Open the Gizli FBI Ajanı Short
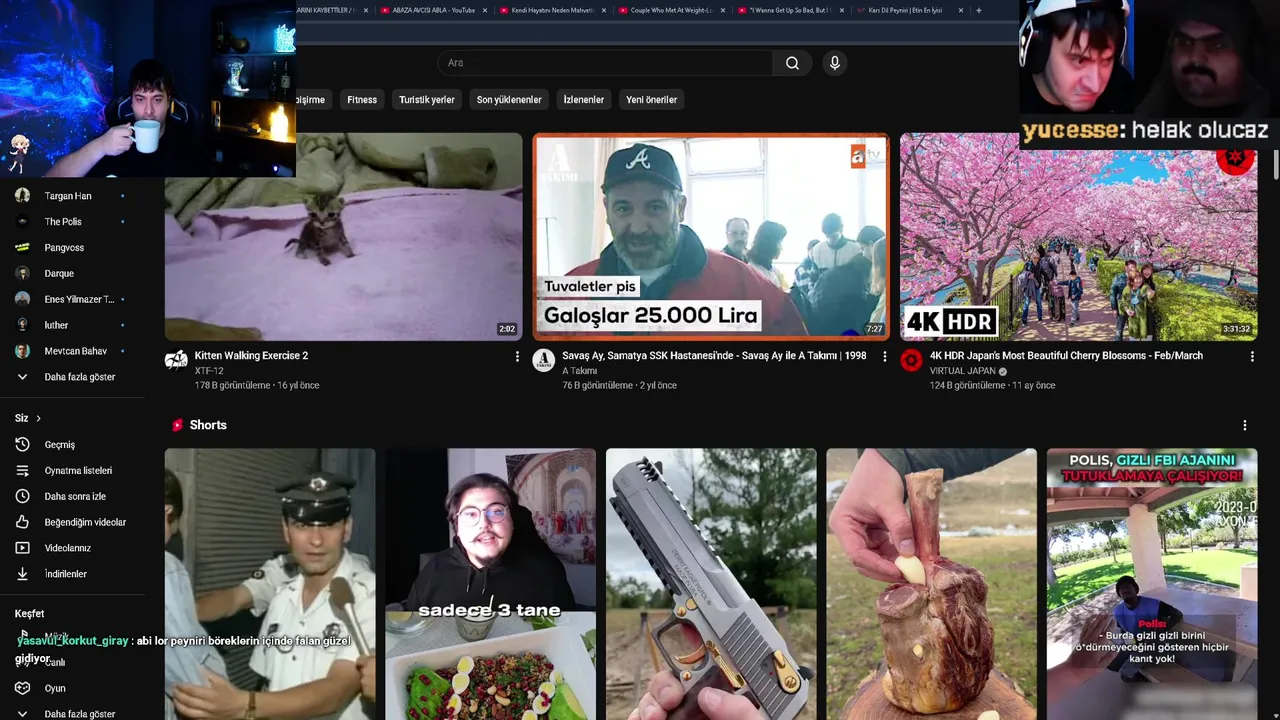 click(x=1152, y=584)
